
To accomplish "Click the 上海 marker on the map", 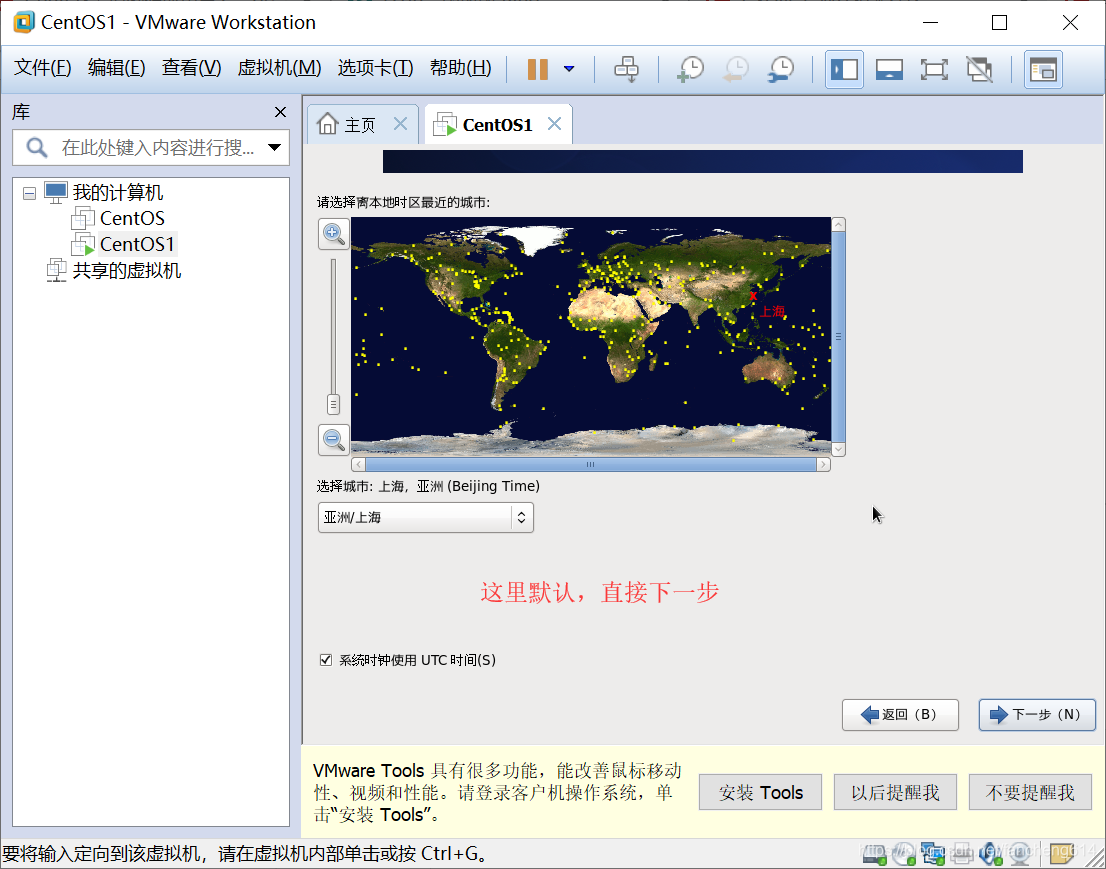I will coord(753,296).
